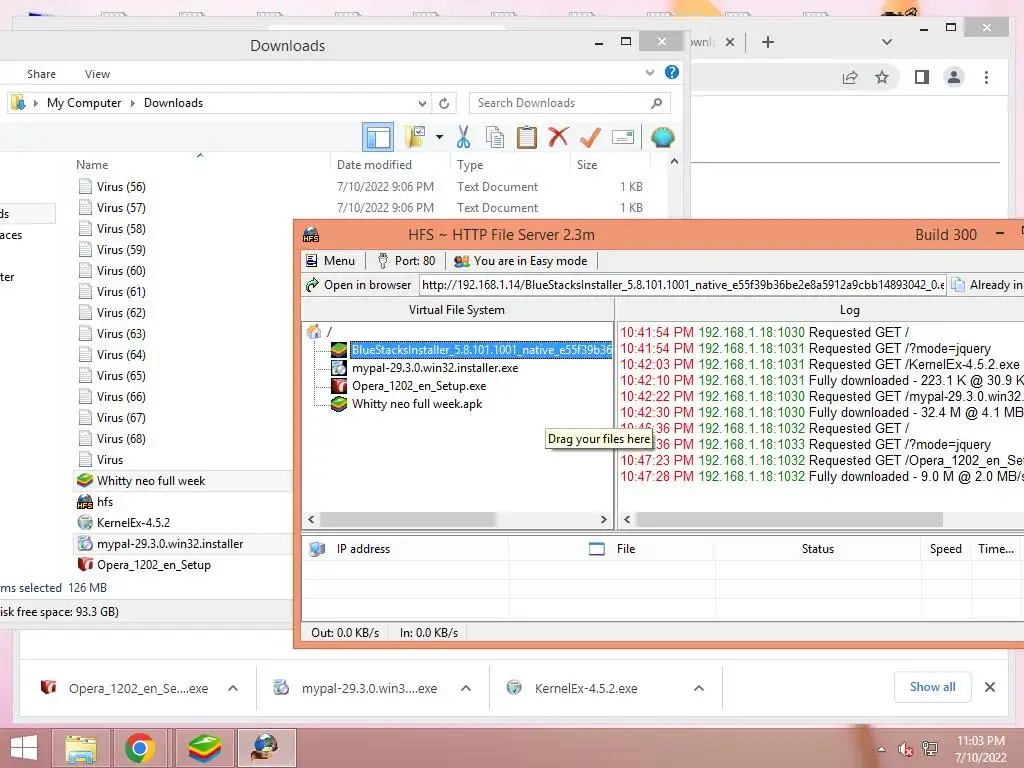Click the orange checkmark icon in Explorer toolbar
The width and height of the screenshot is (1024, 768).
(590, 137)
